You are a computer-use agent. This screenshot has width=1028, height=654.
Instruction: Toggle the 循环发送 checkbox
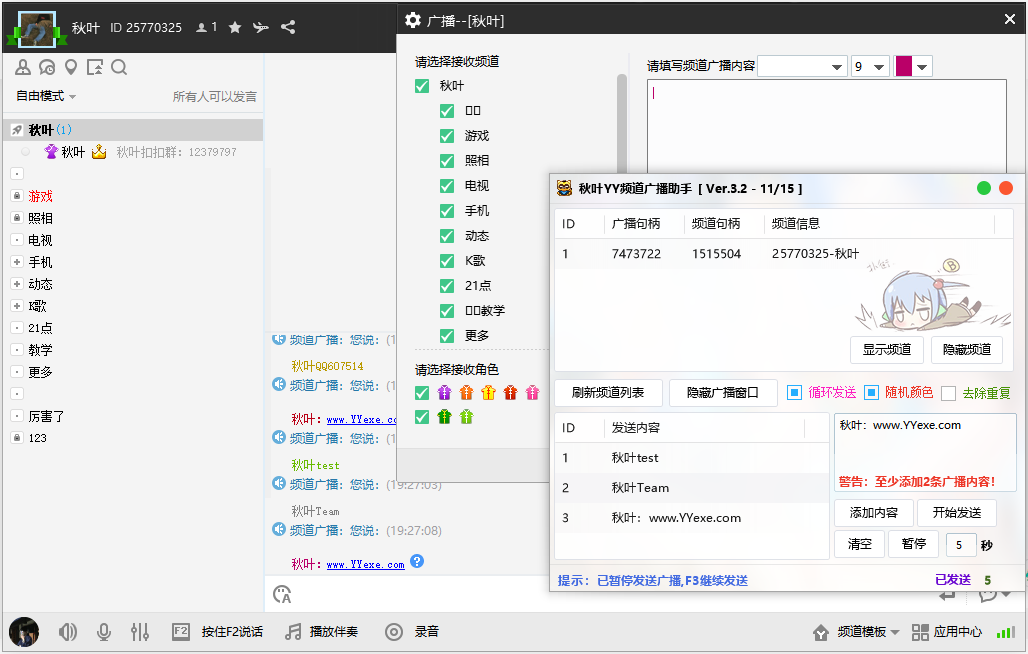click(795, 393)
